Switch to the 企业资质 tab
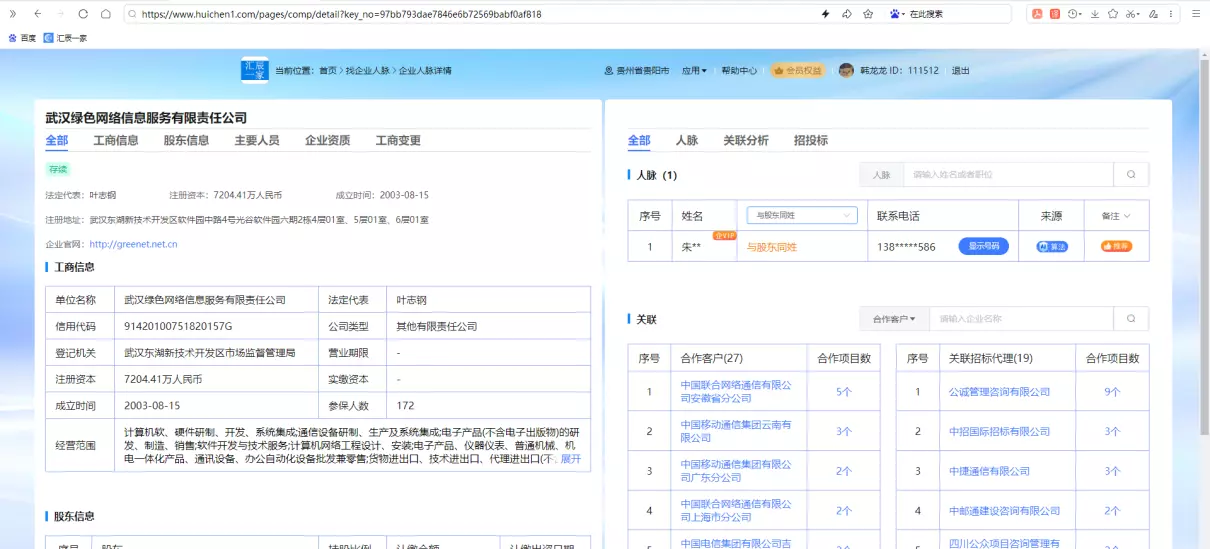 click(x=327, y=141)
